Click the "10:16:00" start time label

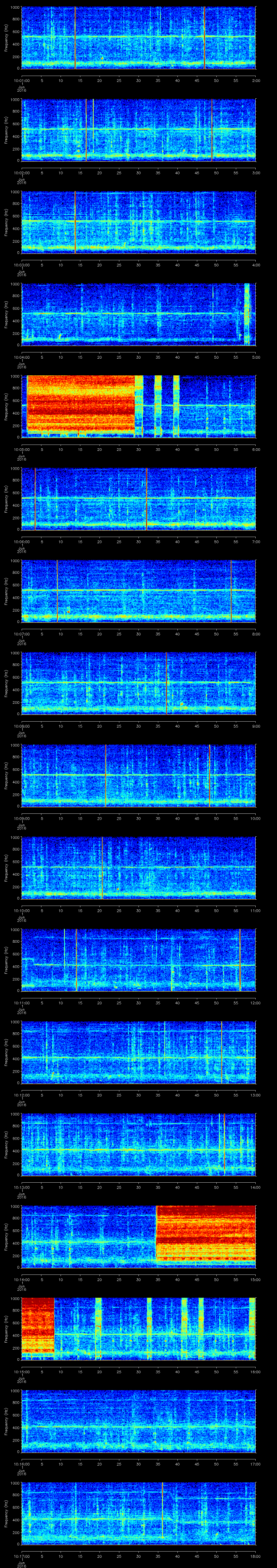coord(22,1464)
